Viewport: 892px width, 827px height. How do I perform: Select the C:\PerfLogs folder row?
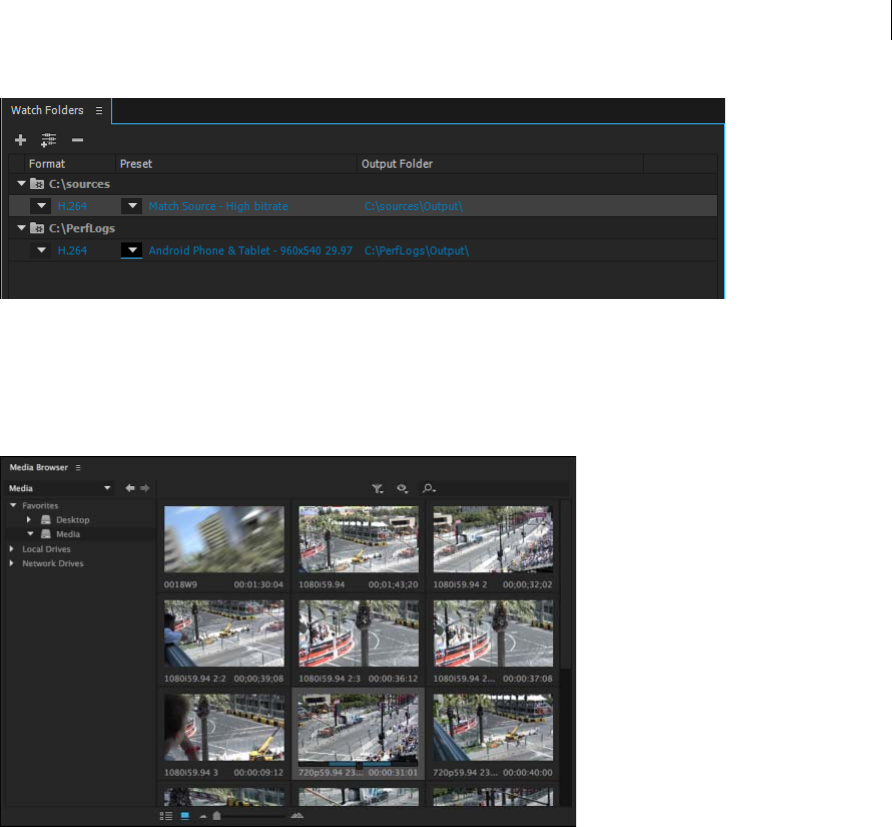point(363,228)
